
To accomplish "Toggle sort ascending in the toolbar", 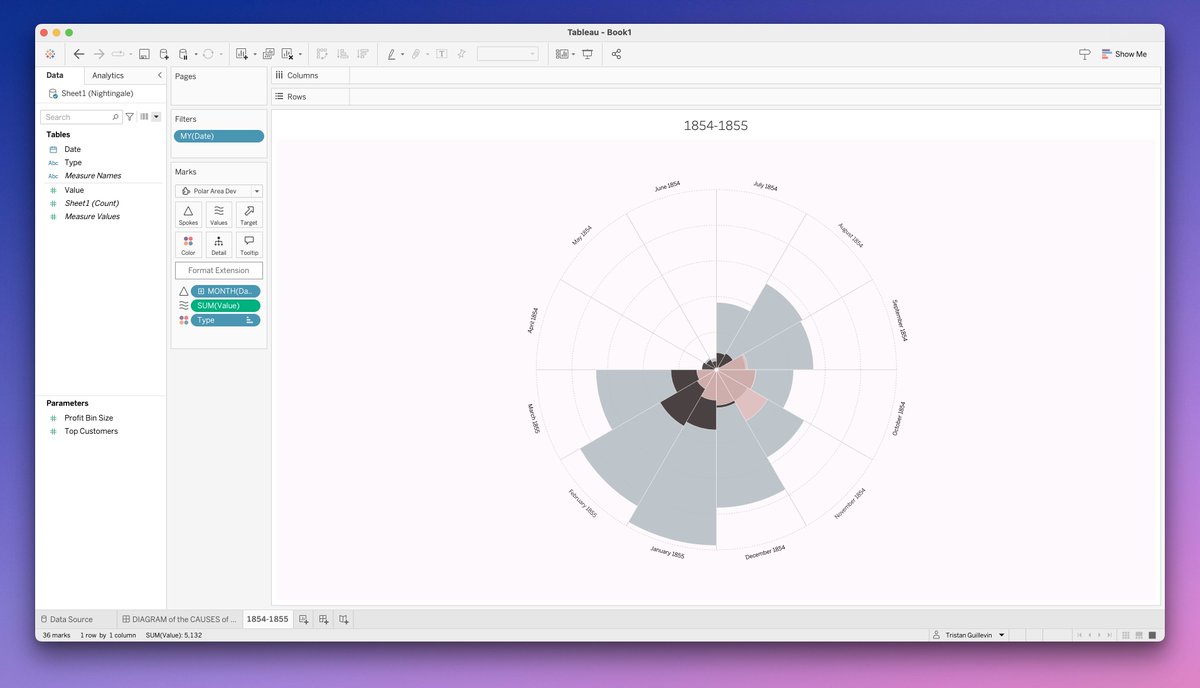I will (340, 54).
